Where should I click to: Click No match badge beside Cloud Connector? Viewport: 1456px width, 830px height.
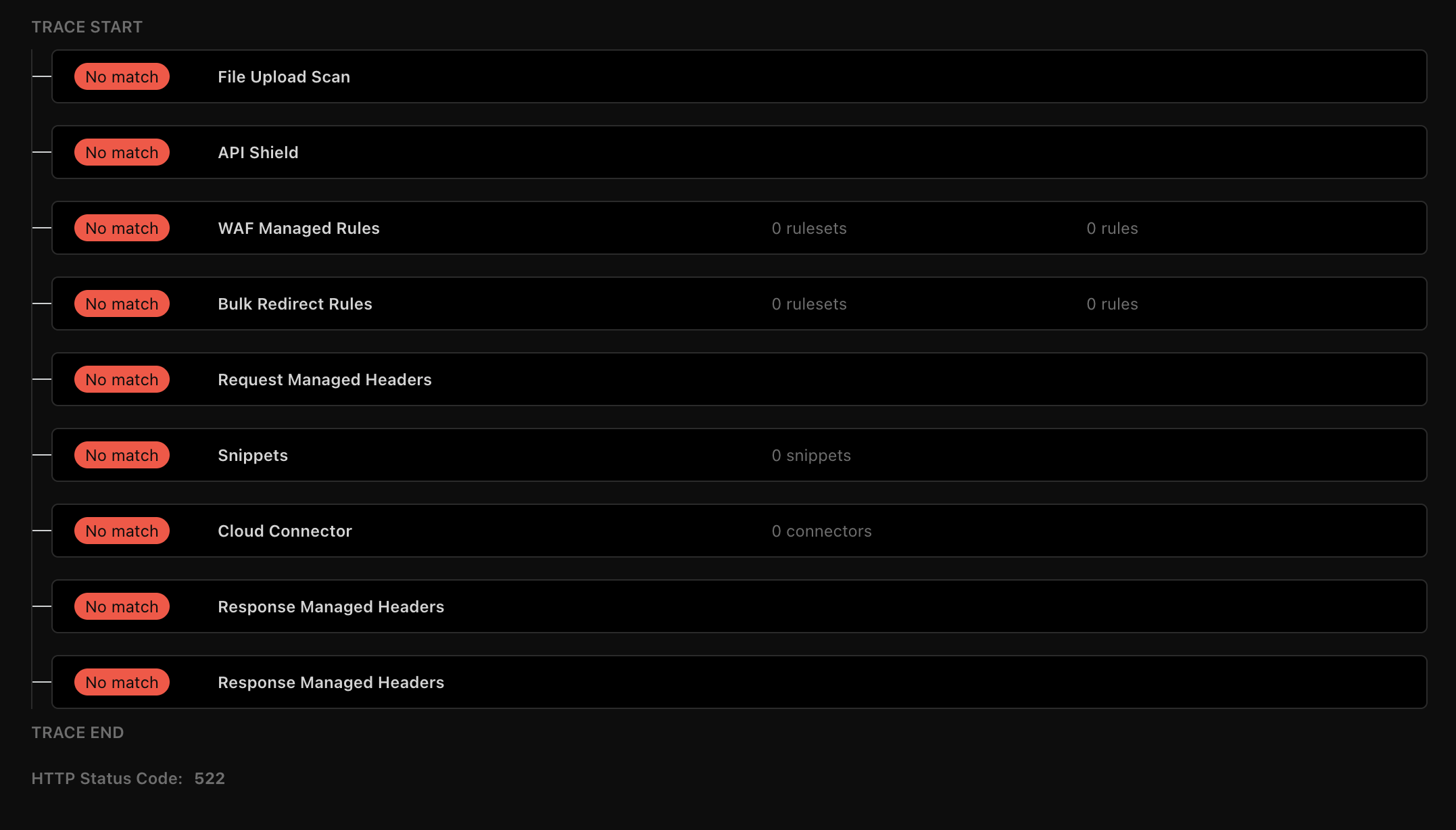coord(122,531)
